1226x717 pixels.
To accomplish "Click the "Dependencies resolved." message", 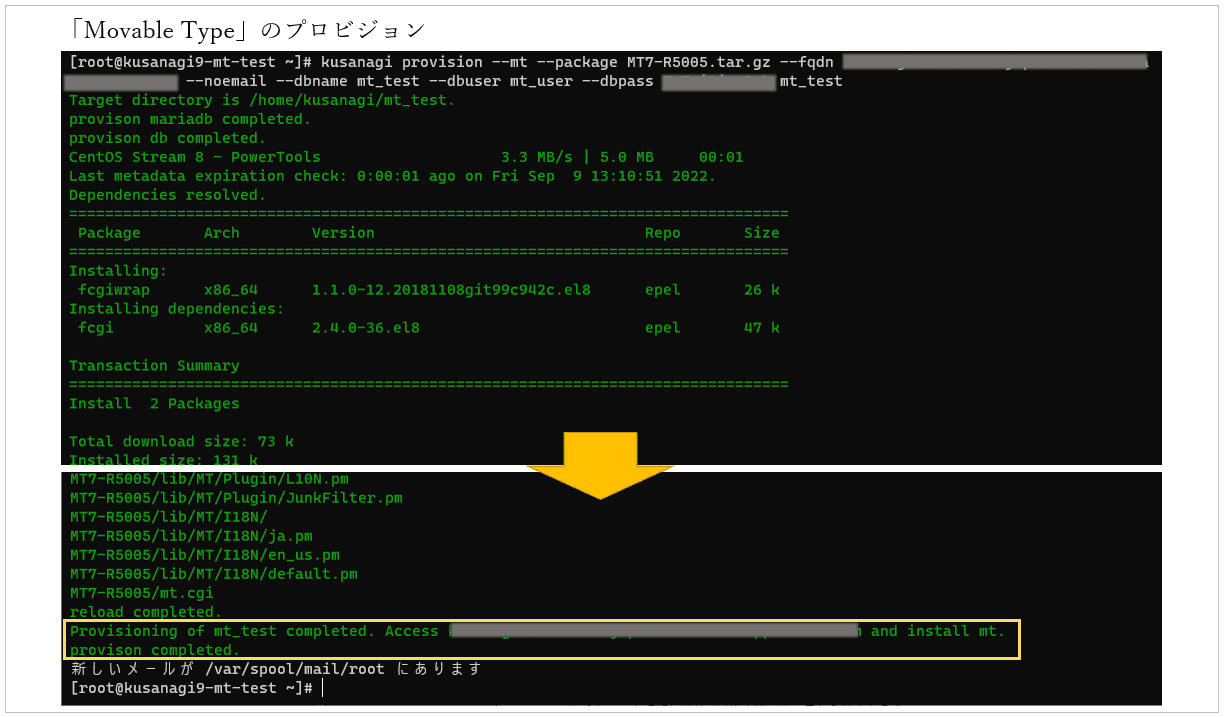I will coord(167,195).
